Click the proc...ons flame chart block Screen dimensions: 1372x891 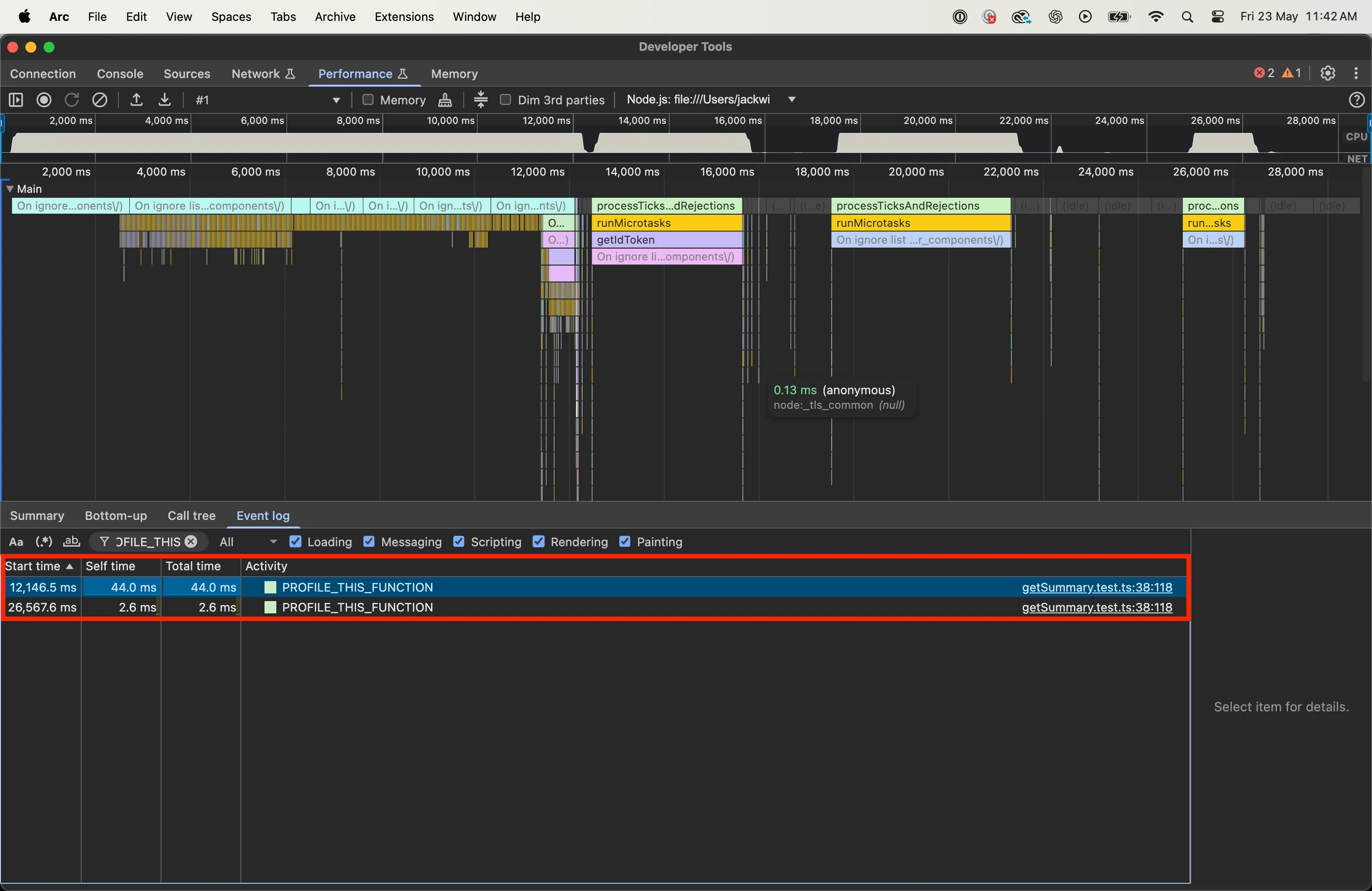(x=1213, y=206)
